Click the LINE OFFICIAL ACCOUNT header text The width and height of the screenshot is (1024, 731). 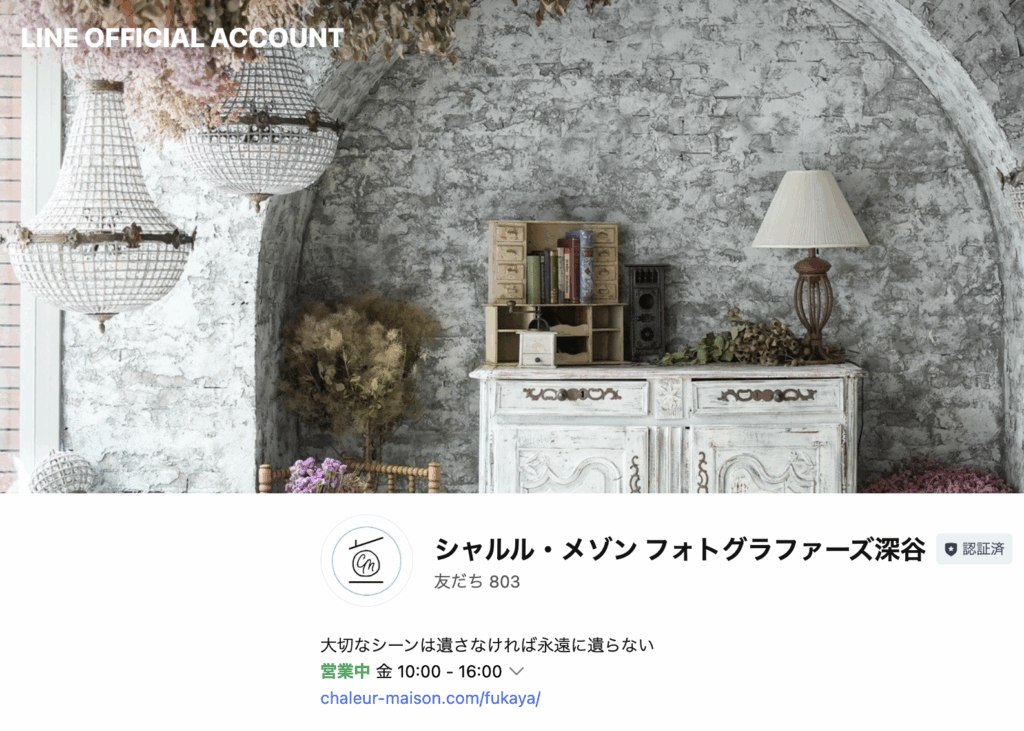click(x=182, y=38)
